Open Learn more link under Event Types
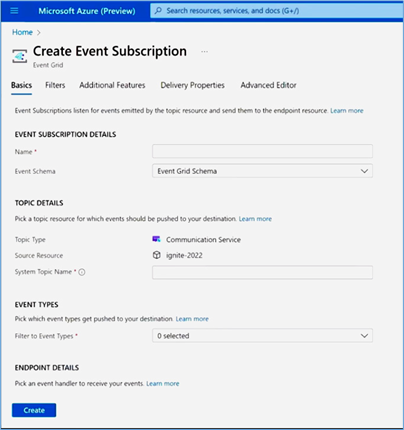 pos(192,319)
